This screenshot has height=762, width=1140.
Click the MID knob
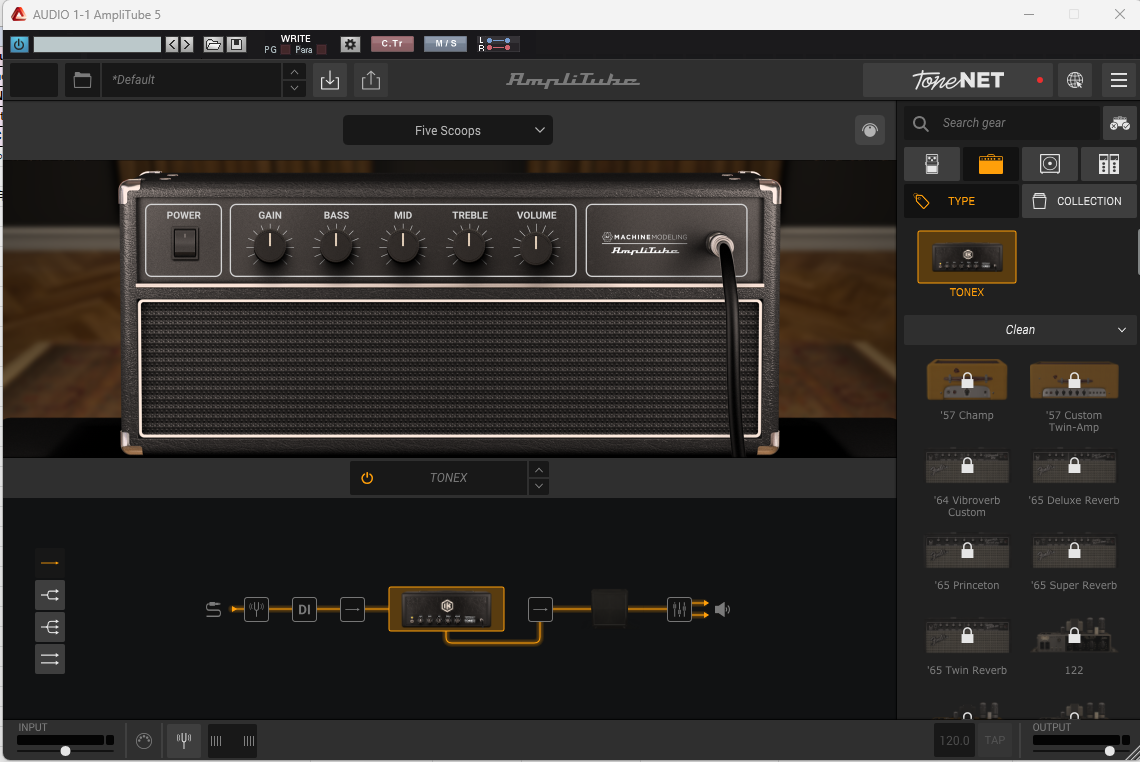[x=403, y=244]
